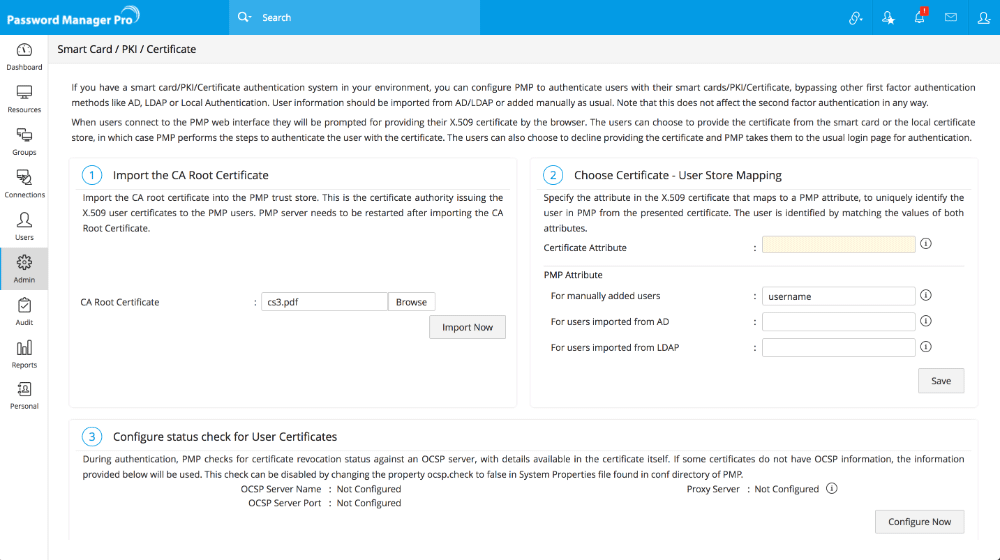Screen dimensions: 1000x560
Task: Open the Dashboard section in sidebar
Action: point(24,56)
